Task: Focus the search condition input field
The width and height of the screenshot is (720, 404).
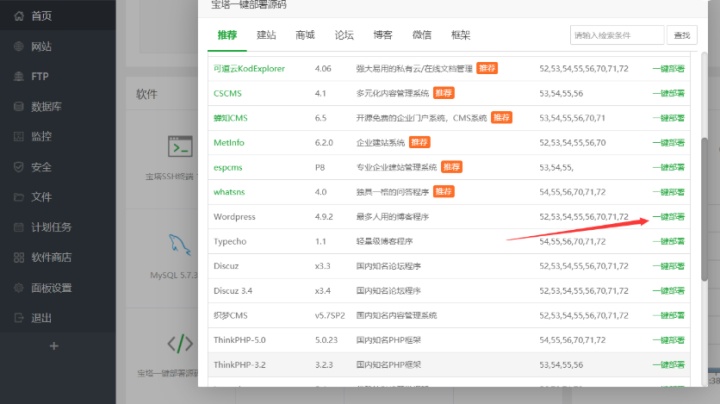Action: tap(617, 35)
